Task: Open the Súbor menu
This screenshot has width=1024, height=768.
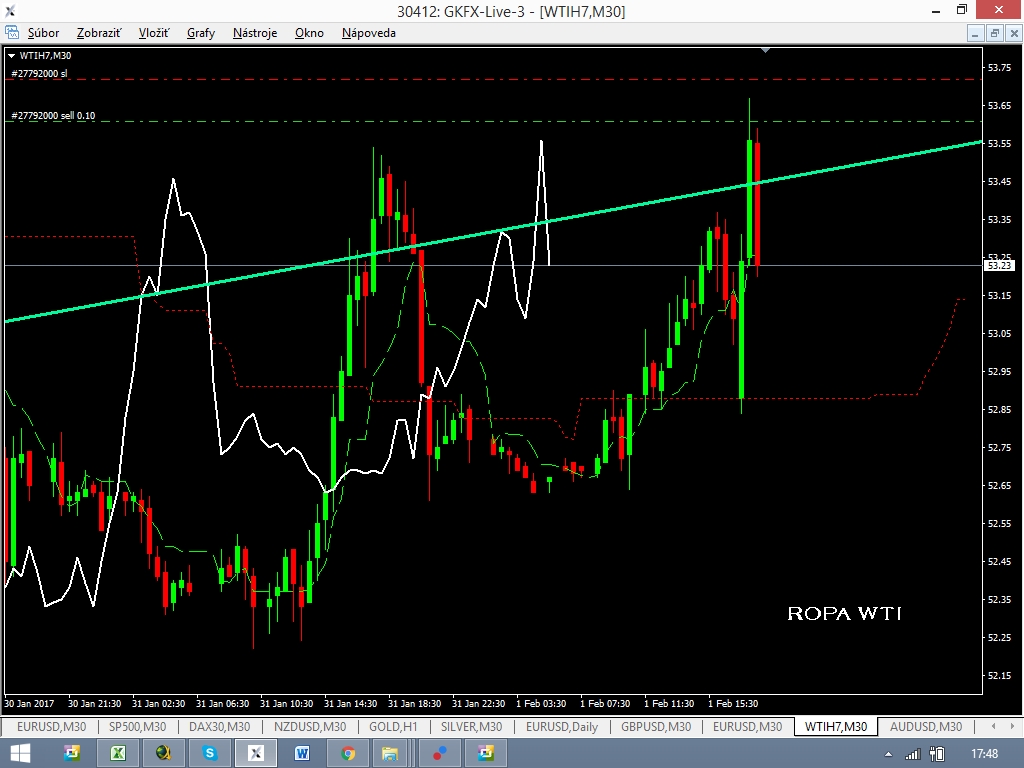Action: pyautogui.click(x=43, y=33)
